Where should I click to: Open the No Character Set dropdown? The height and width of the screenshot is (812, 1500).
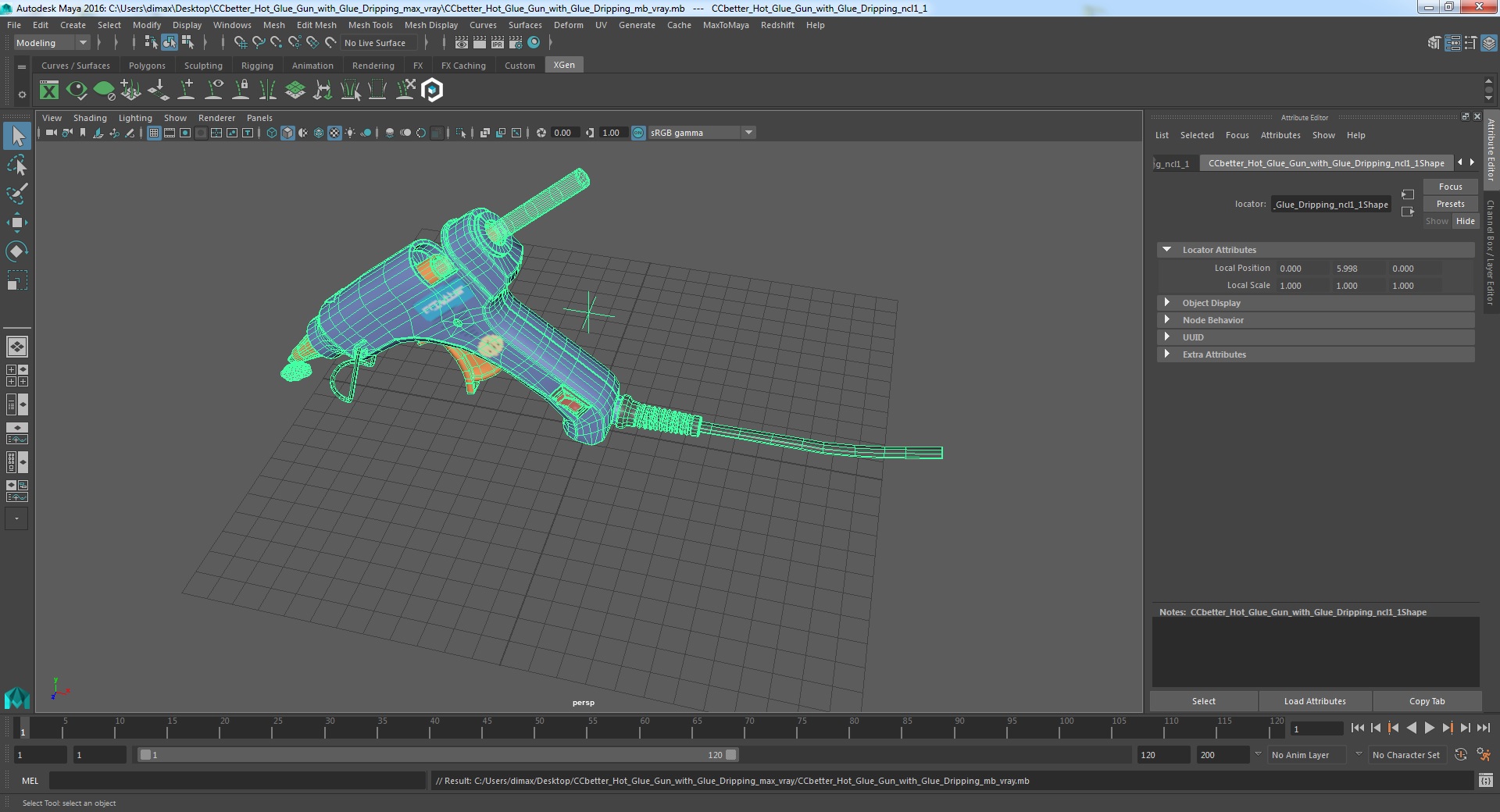[x=1408, y=755]
